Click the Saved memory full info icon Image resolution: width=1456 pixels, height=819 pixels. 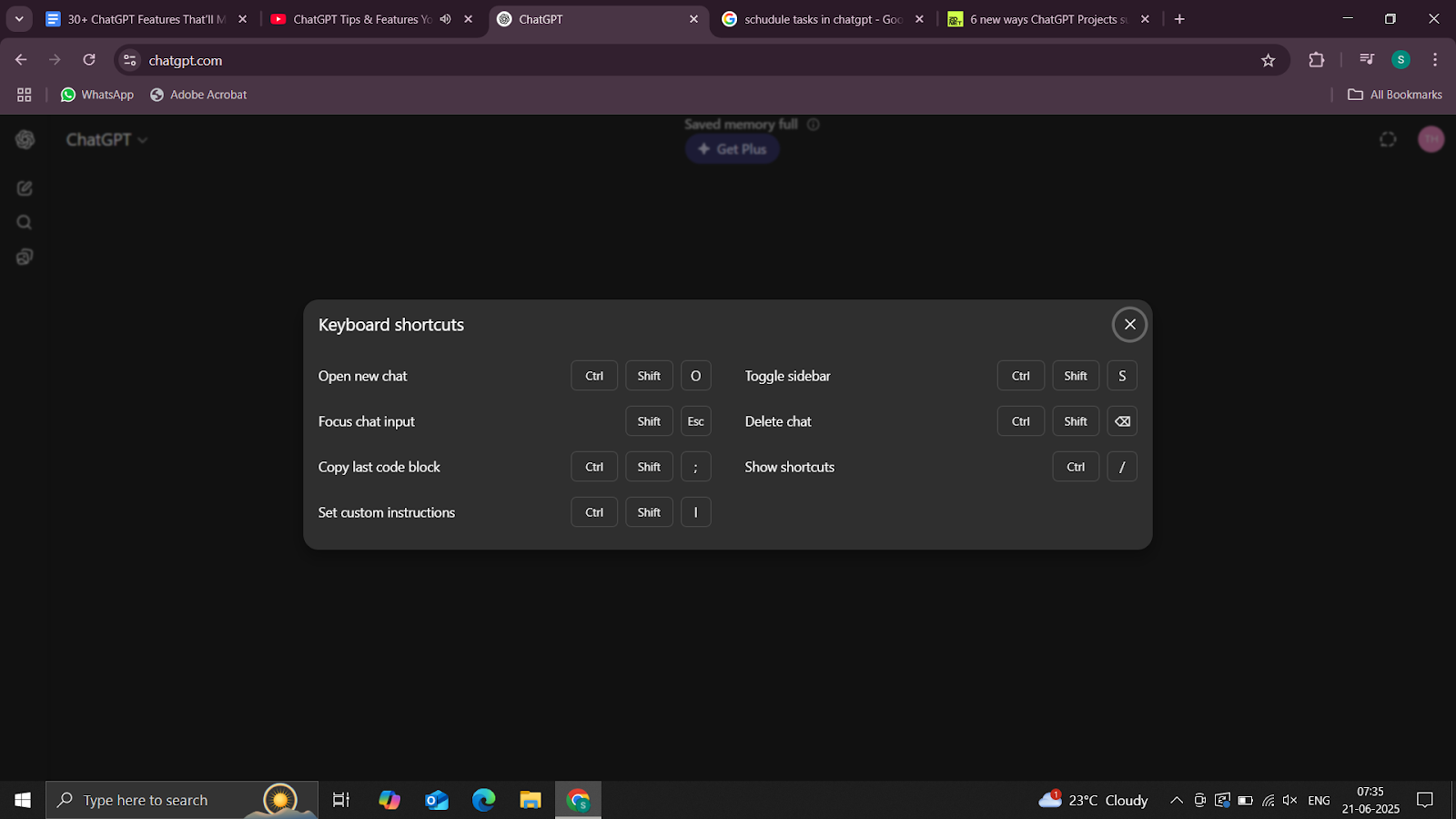click(x=814, y=125)
